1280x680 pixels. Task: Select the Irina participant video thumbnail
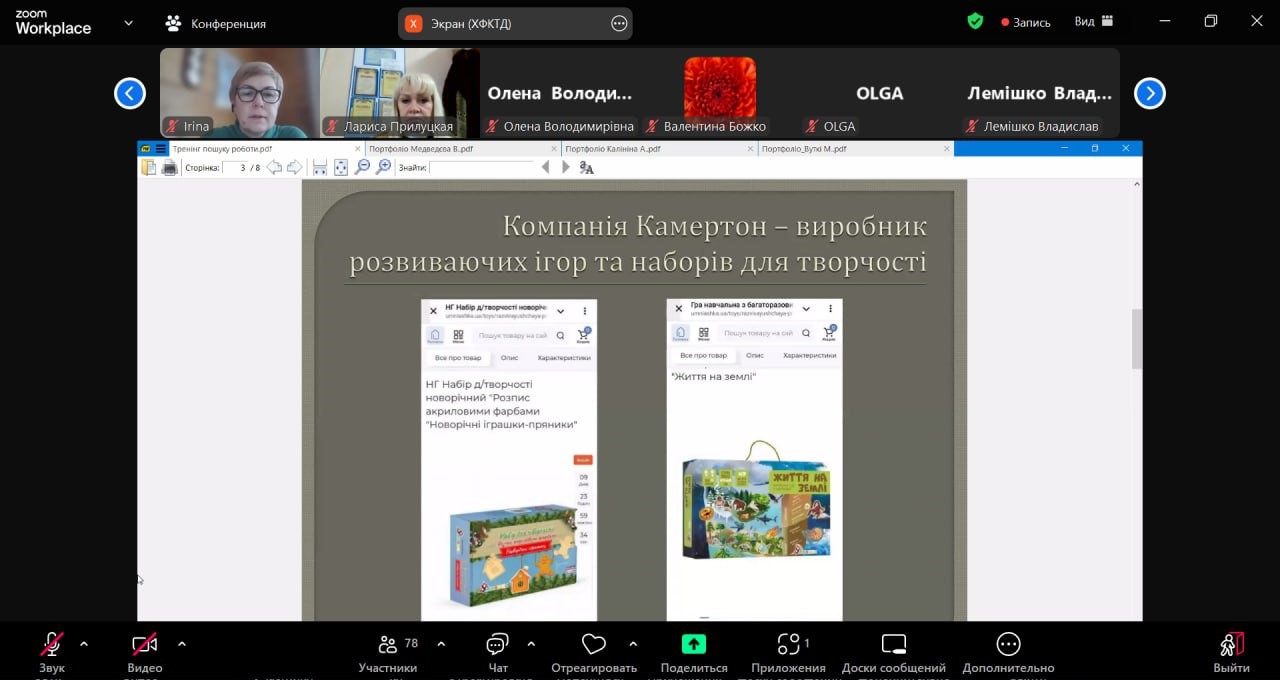pos(239,93)
